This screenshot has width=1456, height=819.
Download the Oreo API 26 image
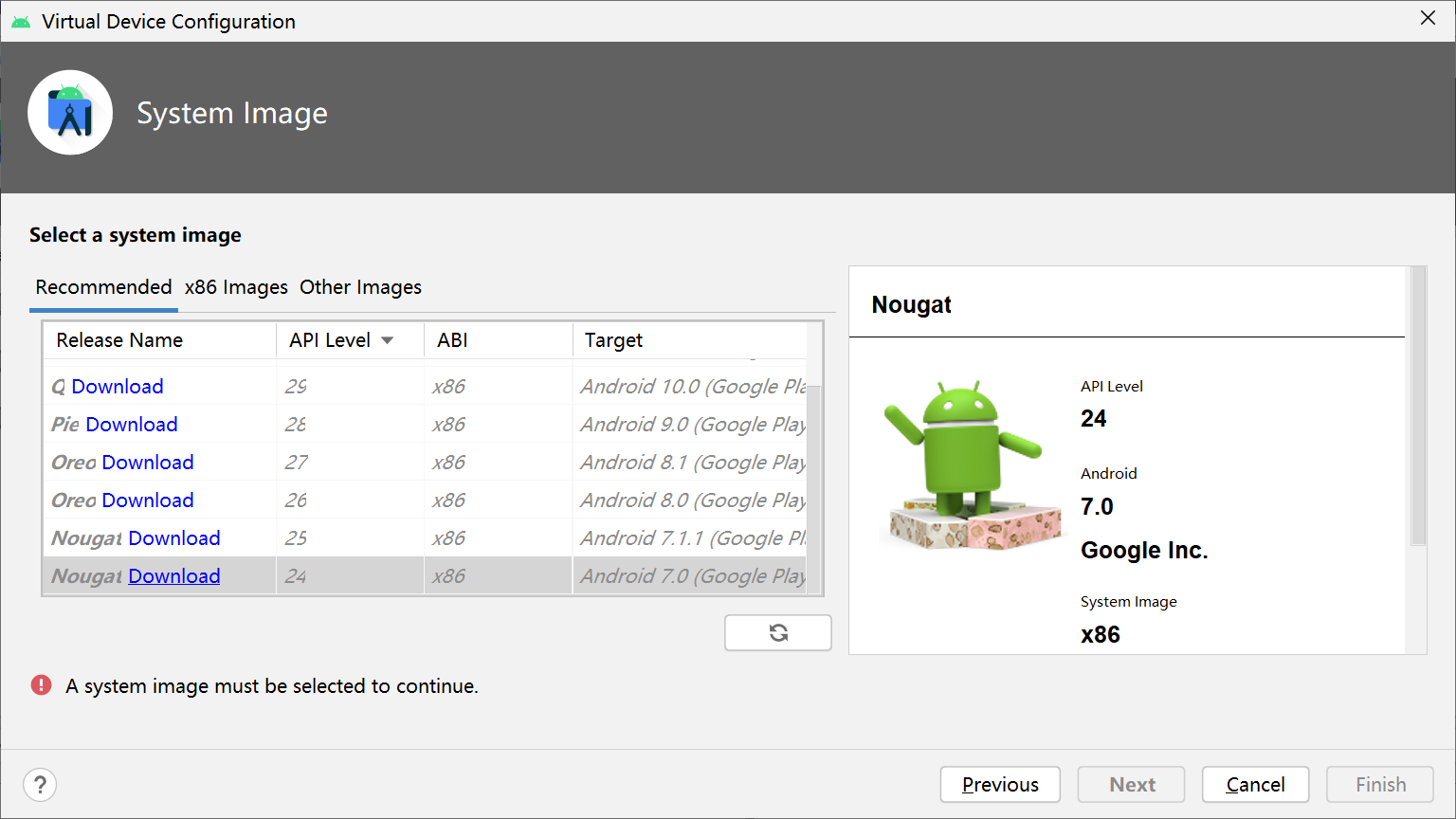click(x=148, y=500)
